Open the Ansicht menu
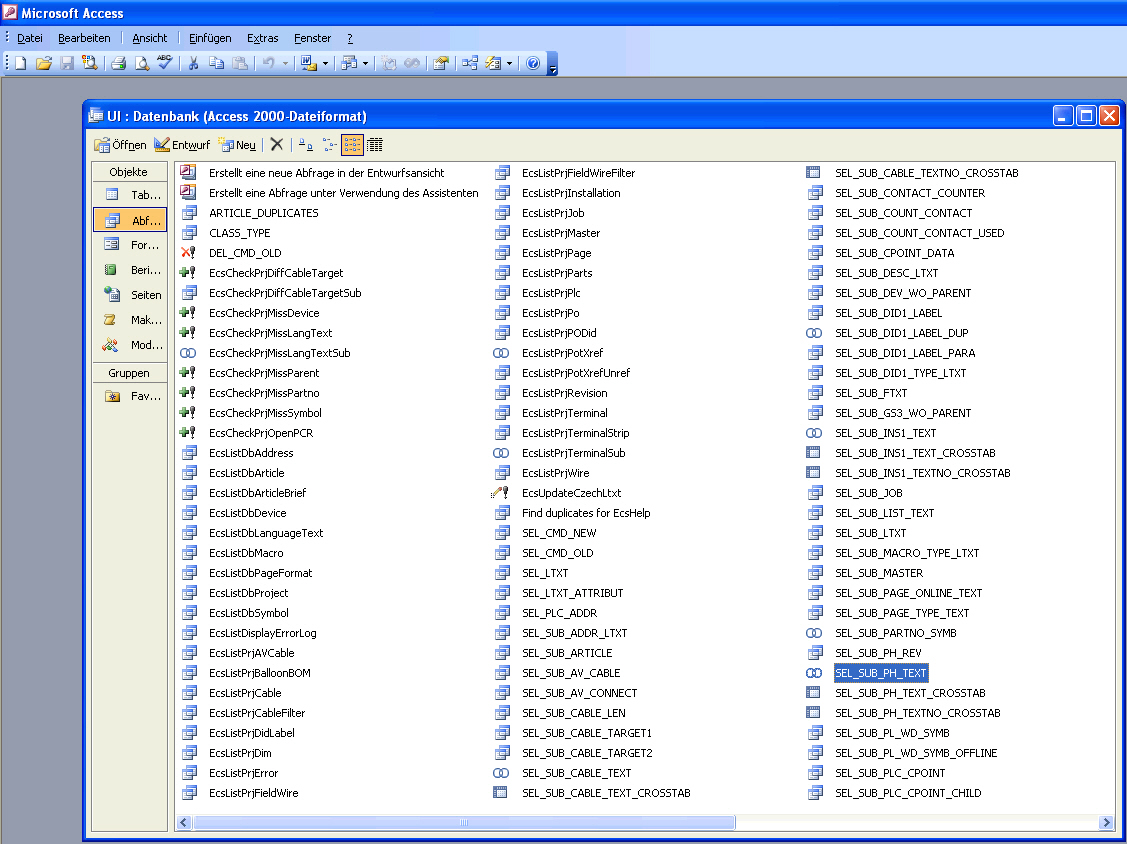 pyautogui.click(x=150, y=38)
